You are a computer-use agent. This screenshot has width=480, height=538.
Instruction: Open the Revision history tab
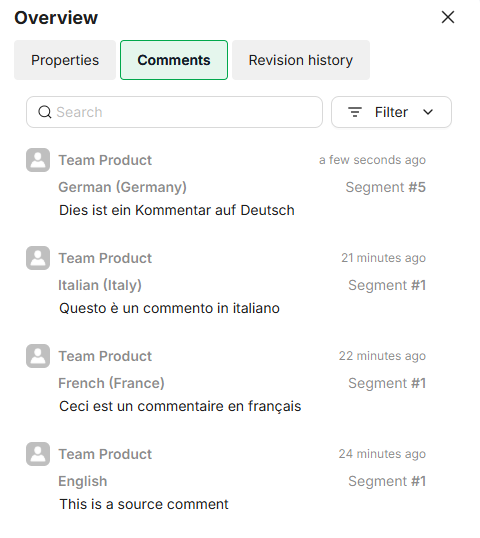[x=301, y=60]
